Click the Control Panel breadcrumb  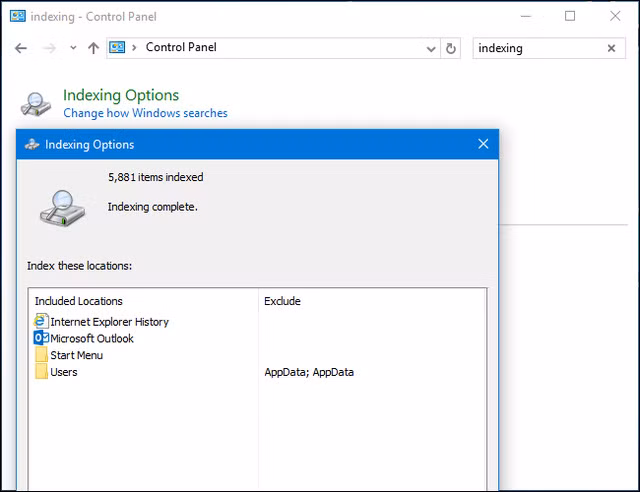pos(181,47)
